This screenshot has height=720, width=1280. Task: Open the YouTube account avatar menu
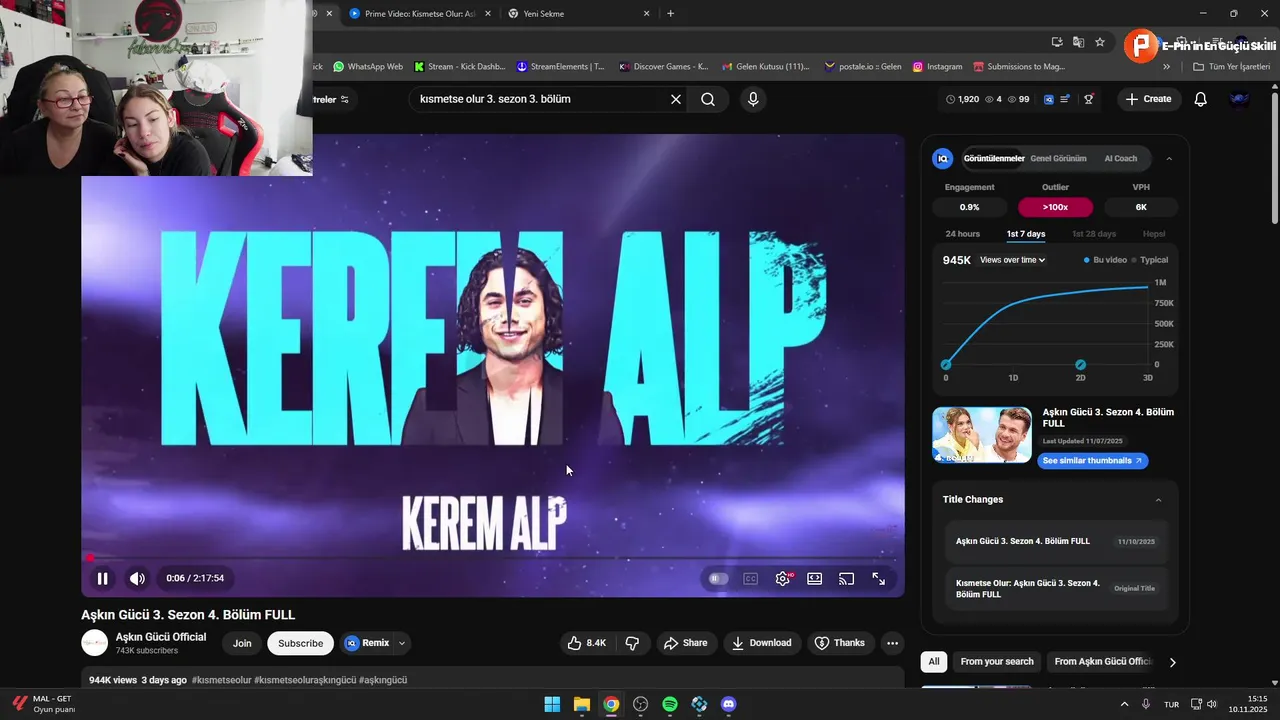[1239, 99]
